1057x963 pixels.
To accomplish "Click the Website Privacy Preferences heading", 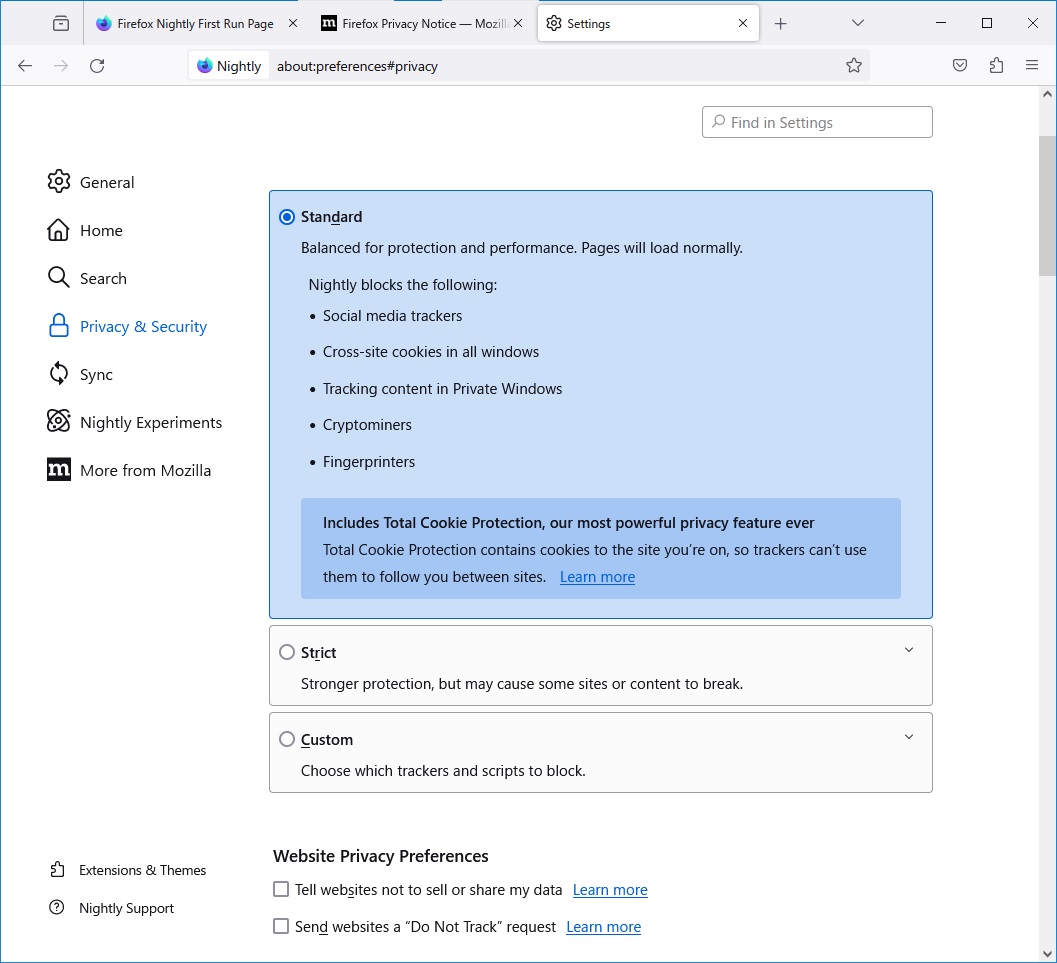I will pyautogui.click(x=381, y=856).
